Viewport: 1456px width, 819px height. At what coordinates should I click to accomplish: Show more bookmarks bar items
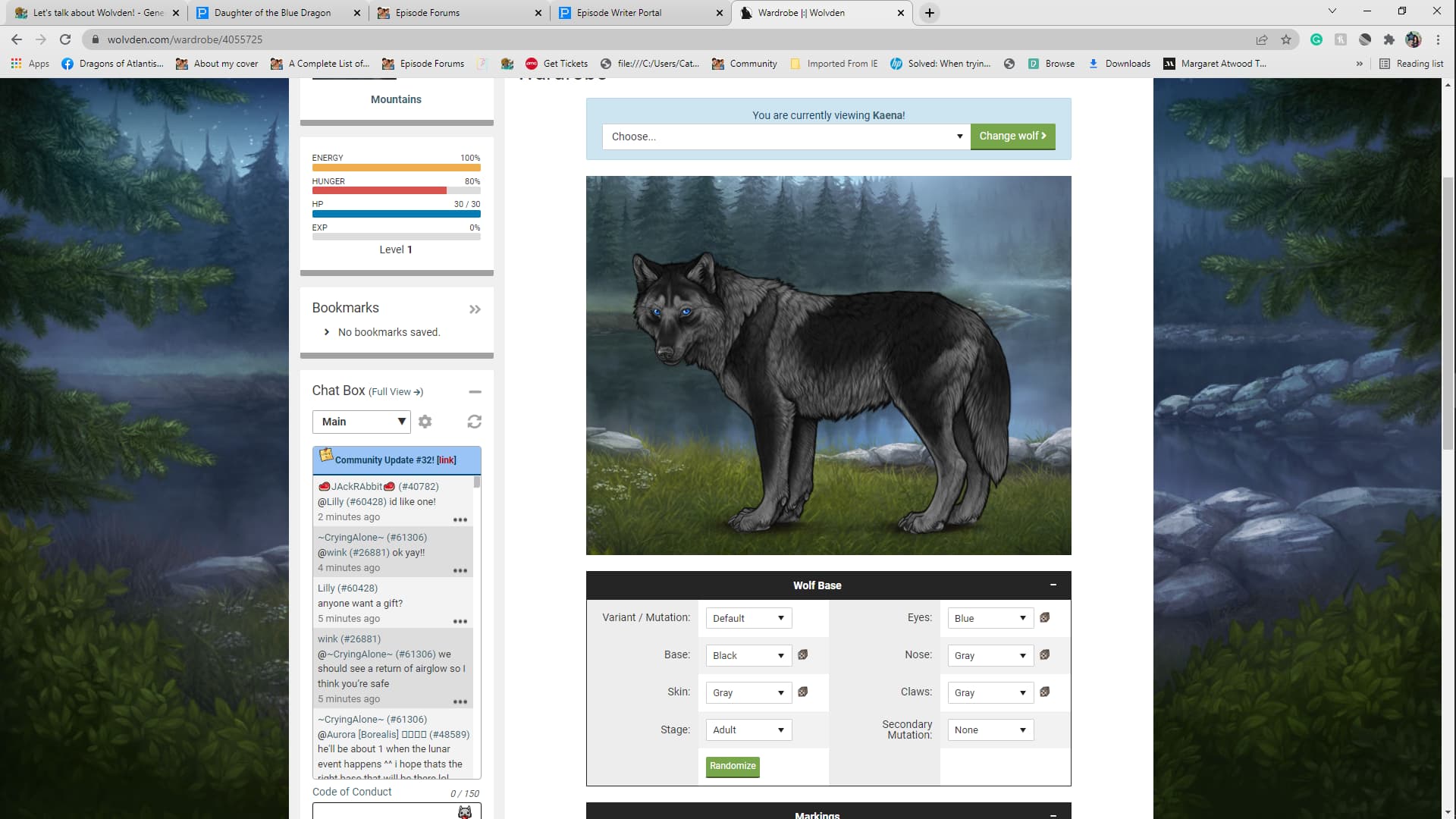pyautogui.click(x=1359, y=64)
